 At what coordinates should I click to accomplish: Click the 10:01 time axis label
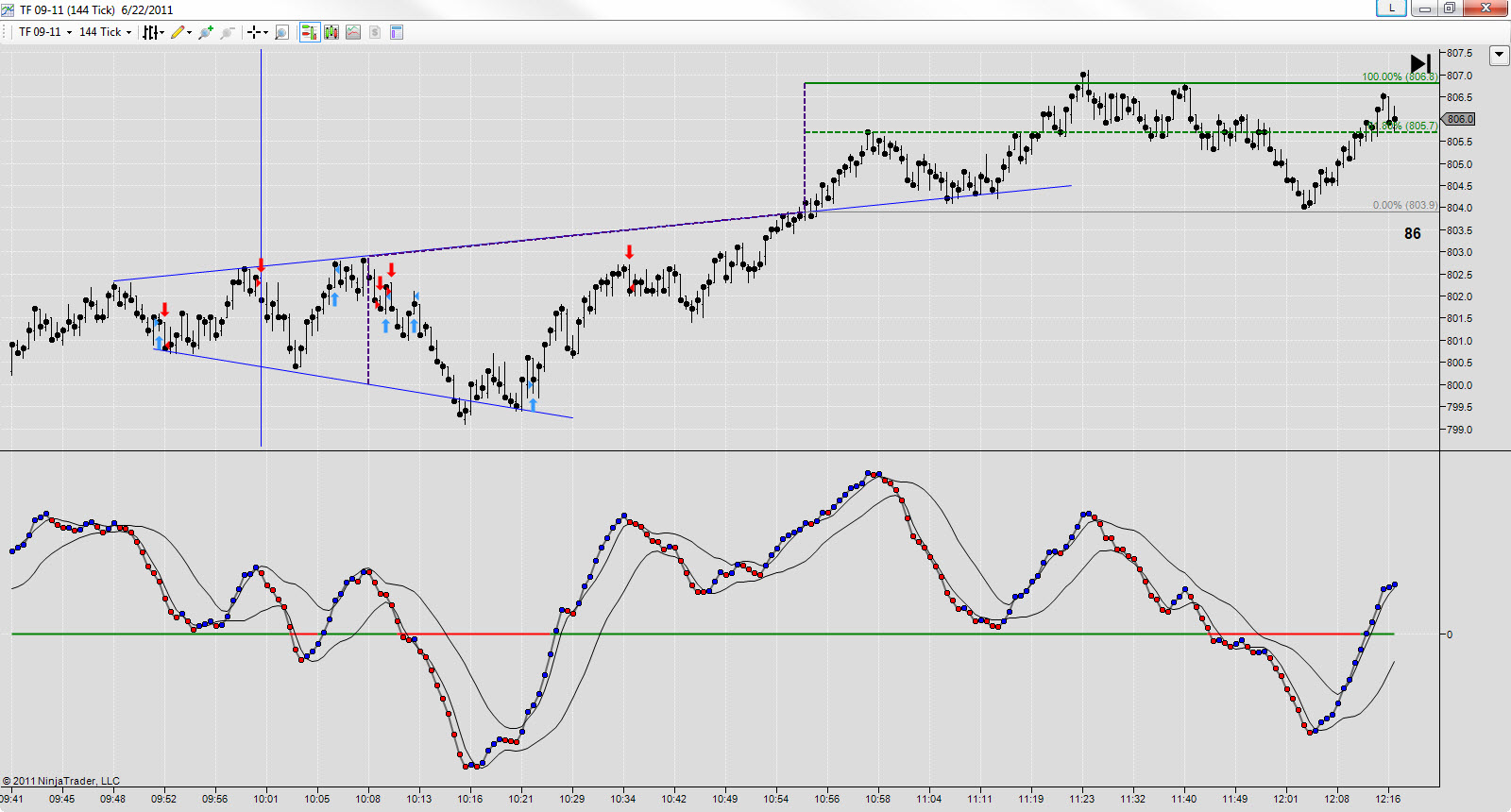(x=265, y=799)
